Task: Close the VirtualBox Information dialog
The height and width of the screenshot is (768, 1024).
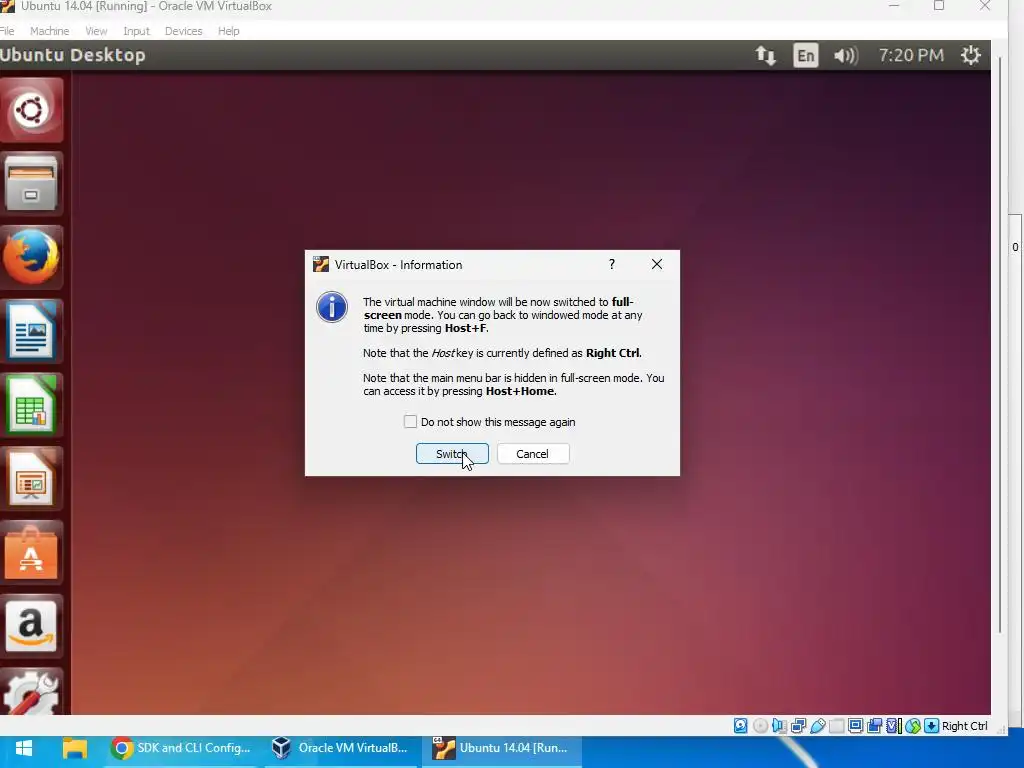Action: point(657,264)
